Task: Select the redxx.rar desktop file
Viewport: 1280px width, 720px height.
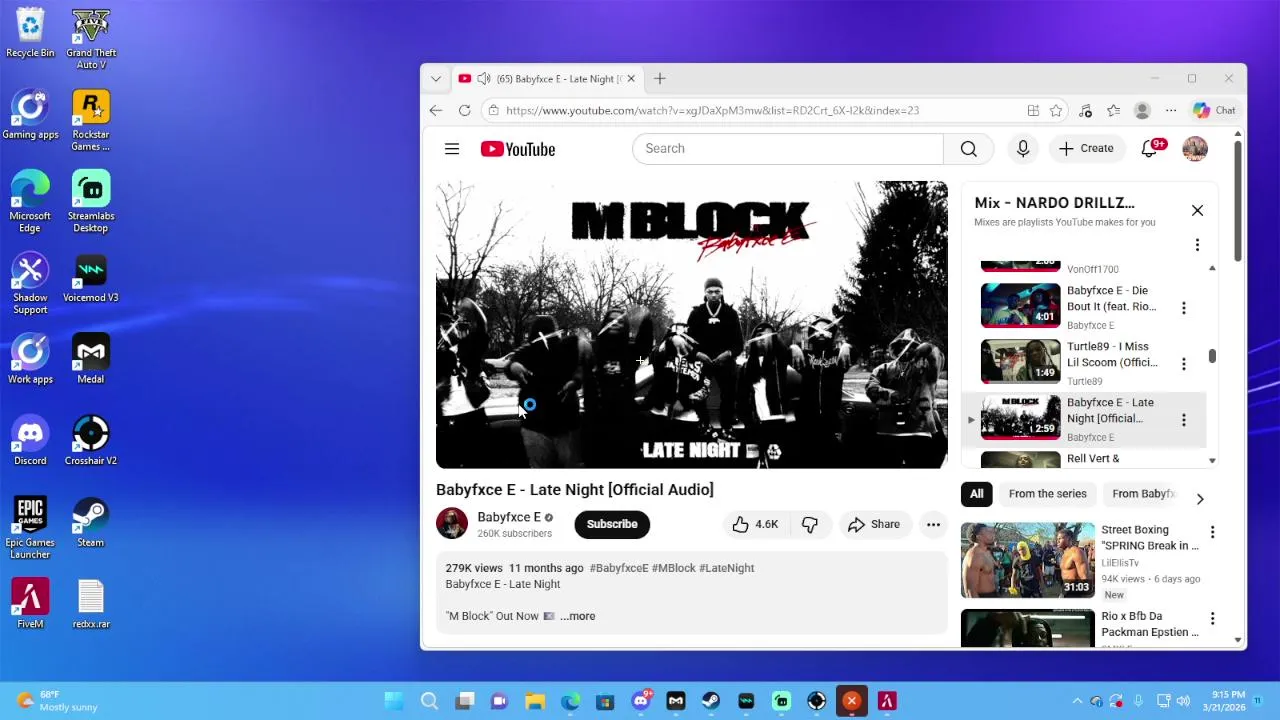Action: point(91,605)
